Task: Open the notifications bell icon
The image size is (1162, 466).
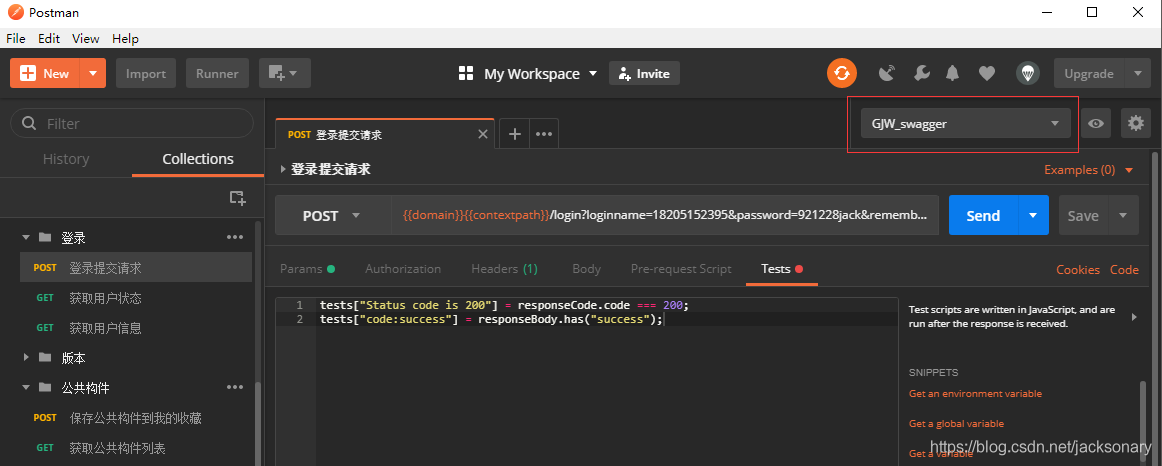Action: (x=953, y=73)
